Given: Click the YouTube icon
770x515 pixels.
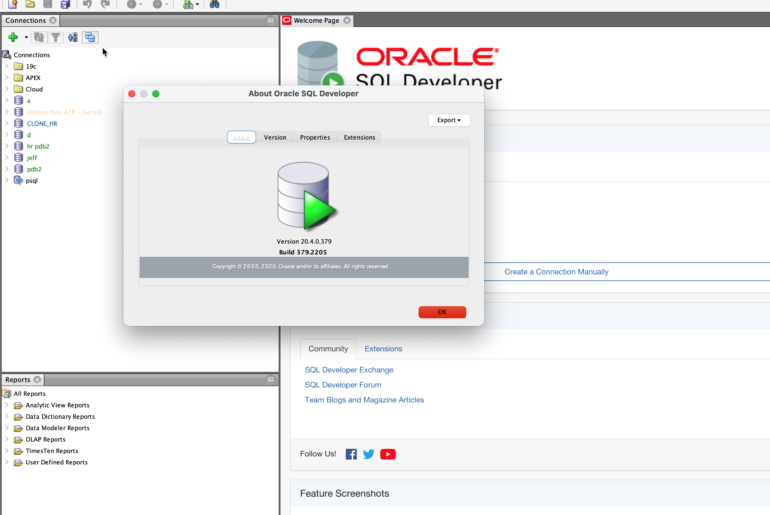Looking at the screenshot, I should 387,454.
